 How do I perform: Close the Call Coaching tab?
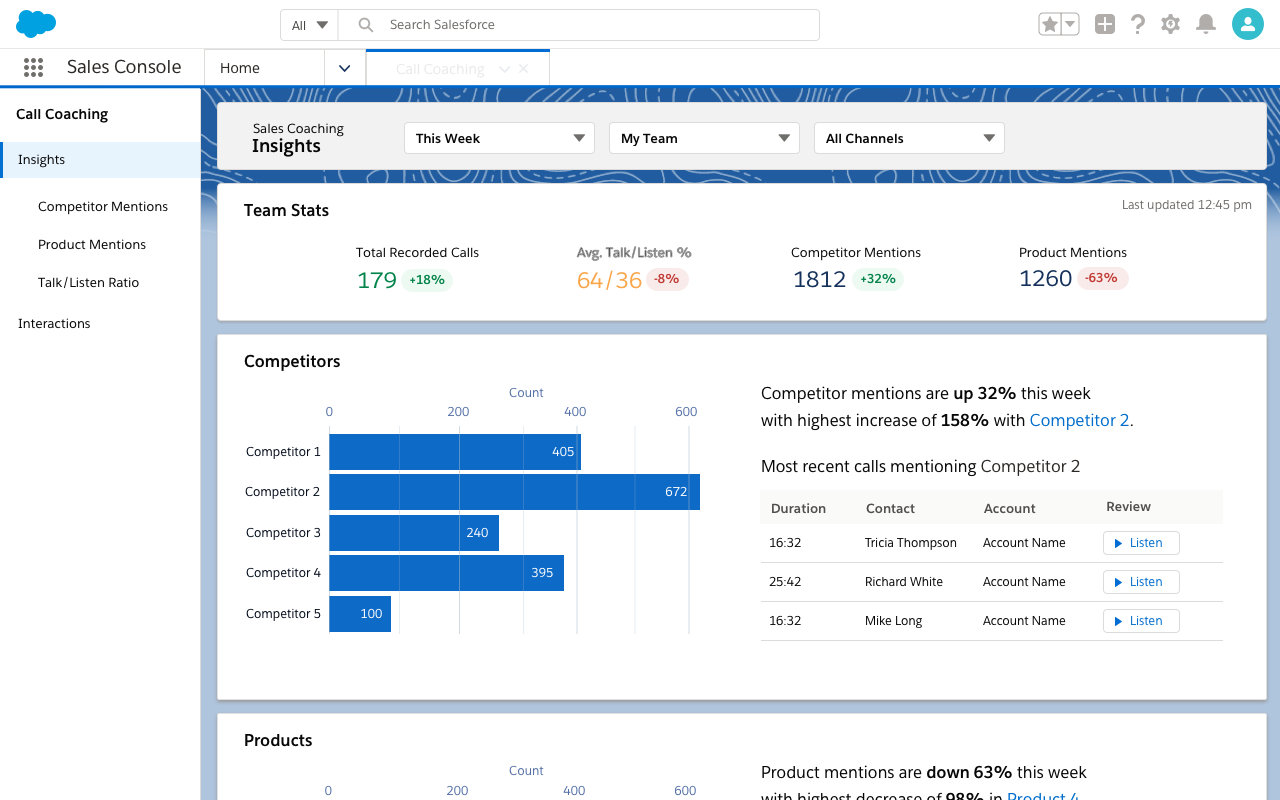[x=524, y=69]
